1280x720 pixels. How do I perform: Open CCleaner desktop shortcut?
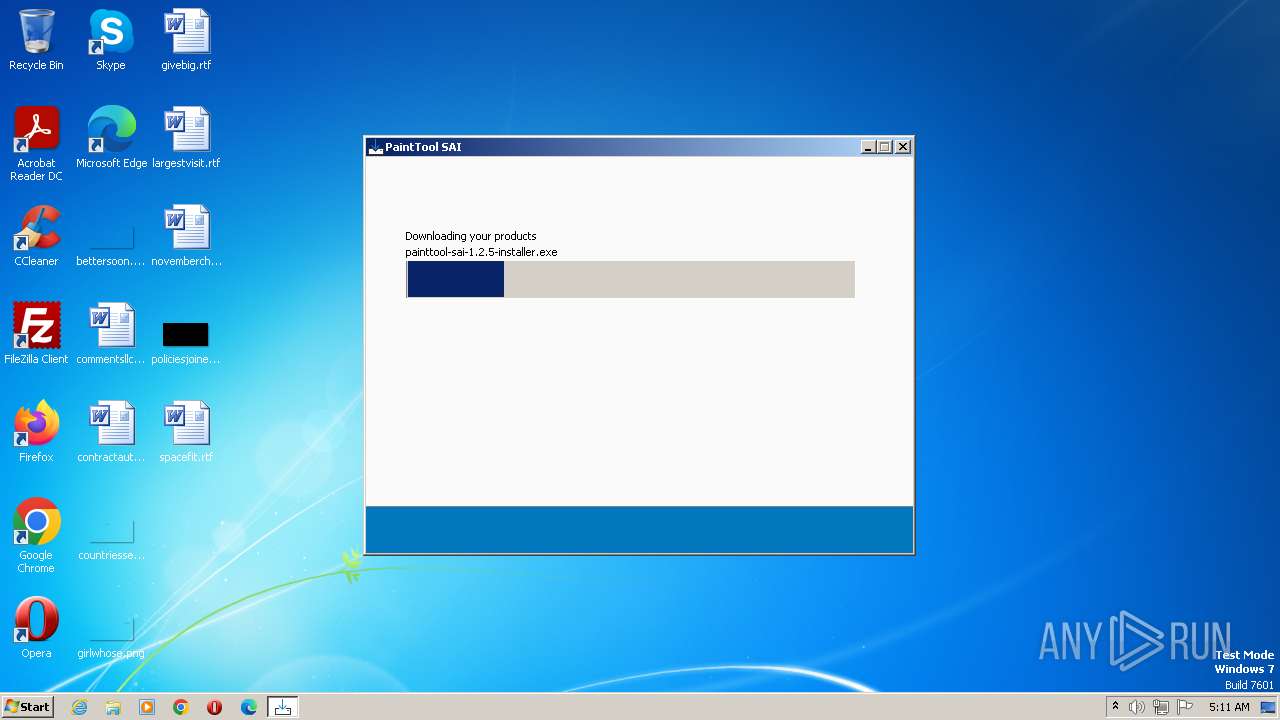point(36,236)
